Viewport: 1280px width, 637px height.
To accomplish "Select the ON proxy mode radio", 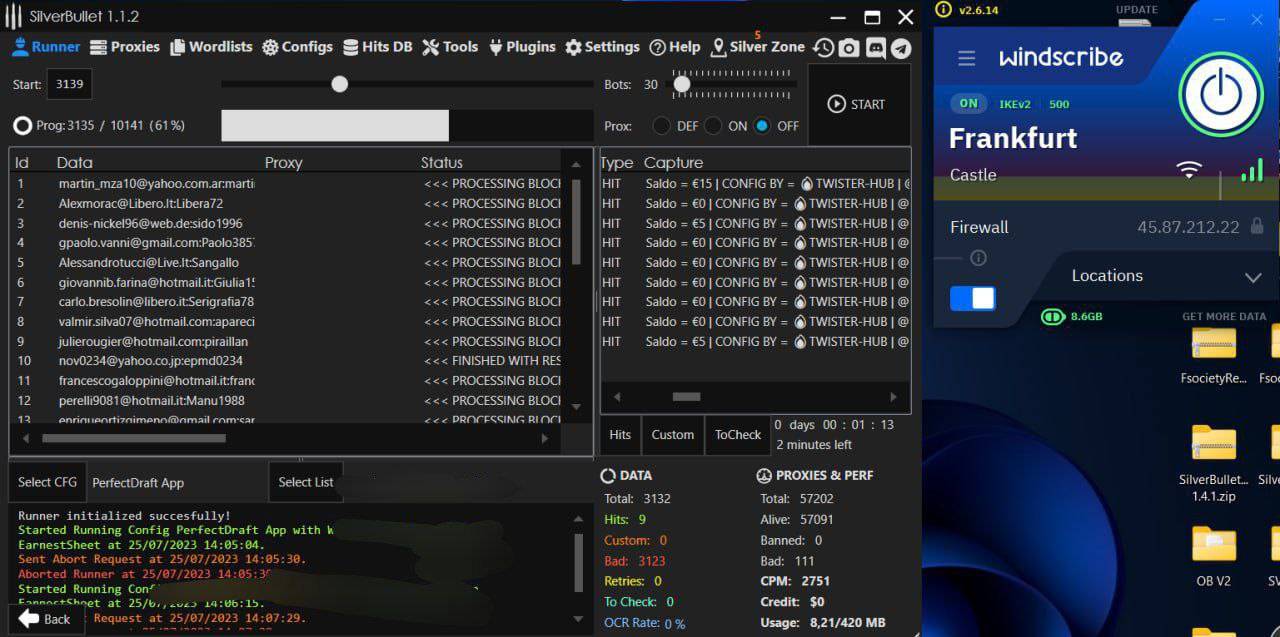I will point(713,126).
